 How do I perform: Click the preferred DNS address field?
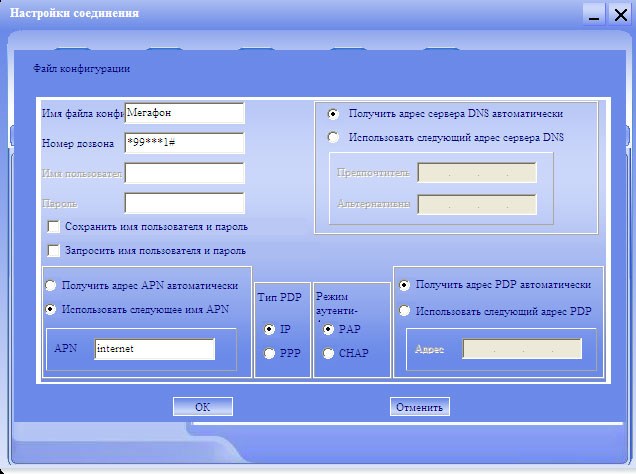pos(477,173)
